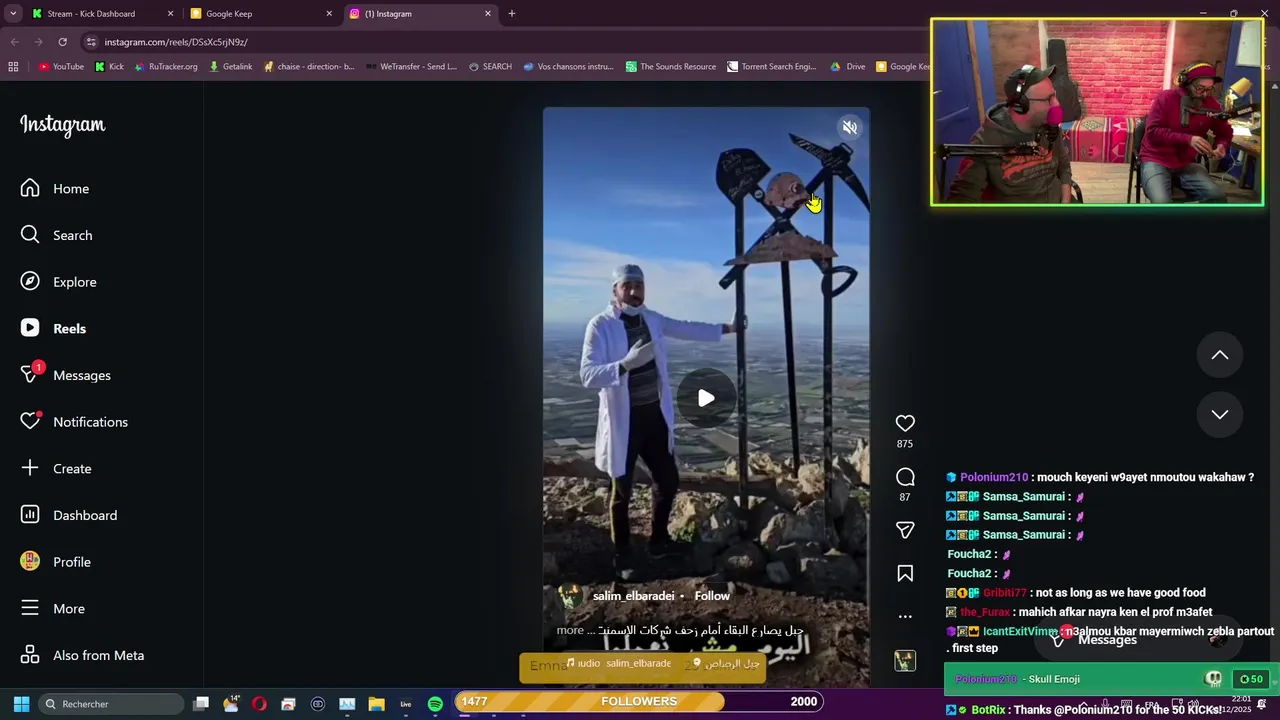
Task: Open the Opera icon in the taskbar
Action: pos(259,704)
